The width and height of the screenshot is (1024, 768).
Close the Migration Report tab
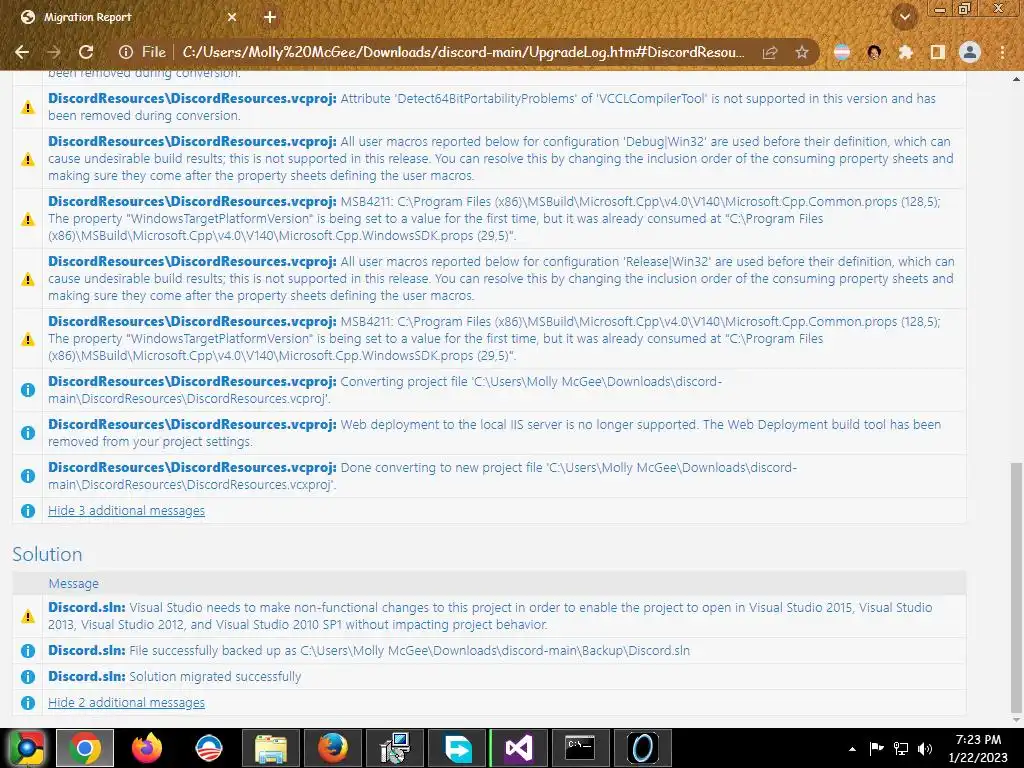[232, 17]
